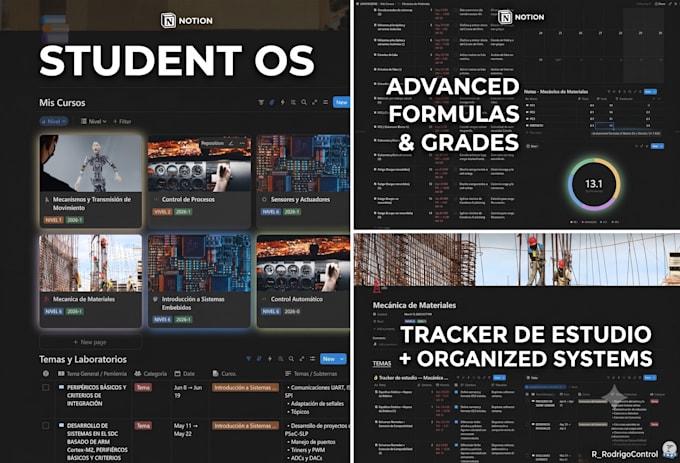Click the TEMAS heading on Mecánica de Materiales page
The height and width of the screenshot is (463, 680).
pos(382,364)
